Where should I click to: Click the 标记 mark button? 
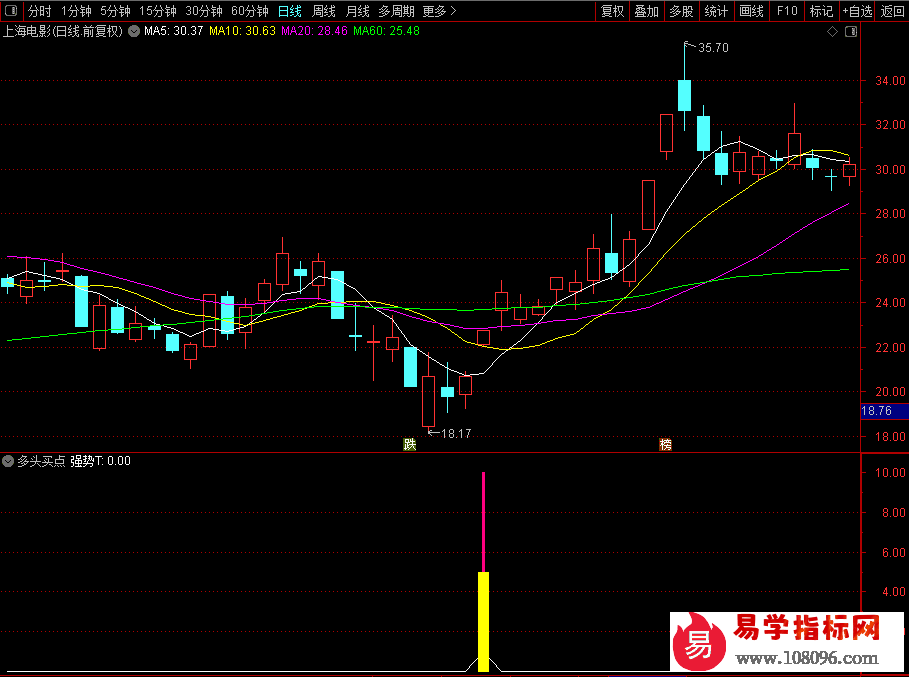coord(821,11)
